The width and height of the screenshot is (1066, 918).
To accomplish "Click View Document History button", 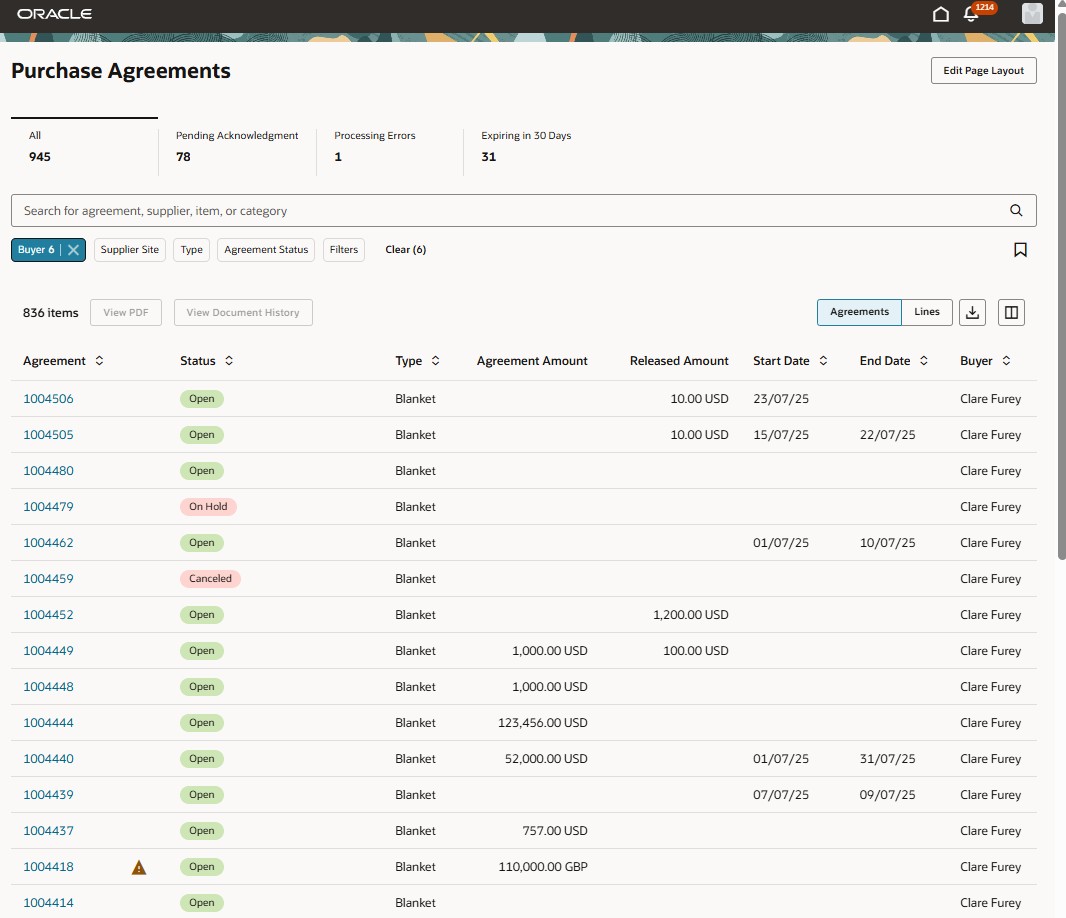I will tap(243, 313).
